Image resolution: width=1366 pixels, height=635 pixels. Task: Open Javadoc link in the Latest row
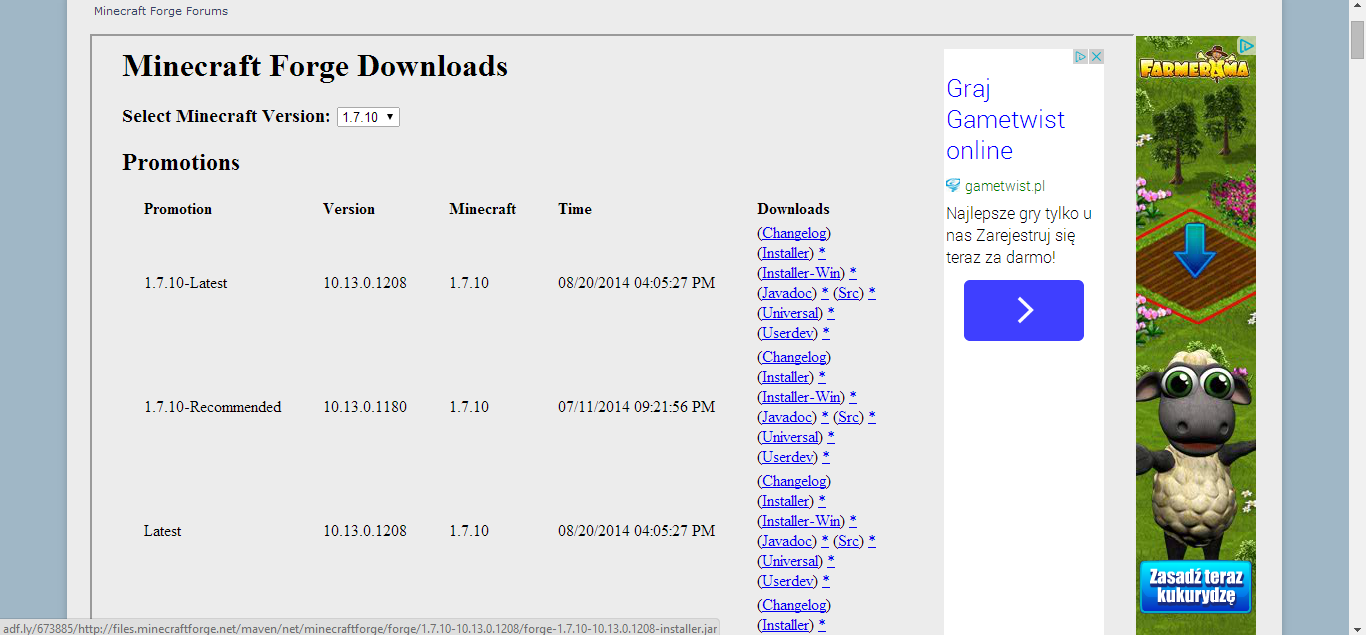click(787, 541)
